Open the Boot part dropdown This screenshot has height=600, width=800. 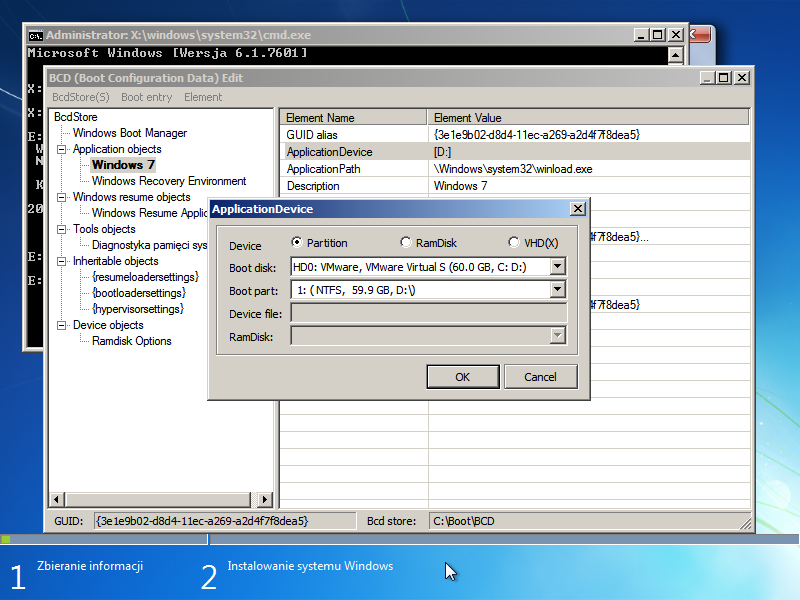[556, 290]
